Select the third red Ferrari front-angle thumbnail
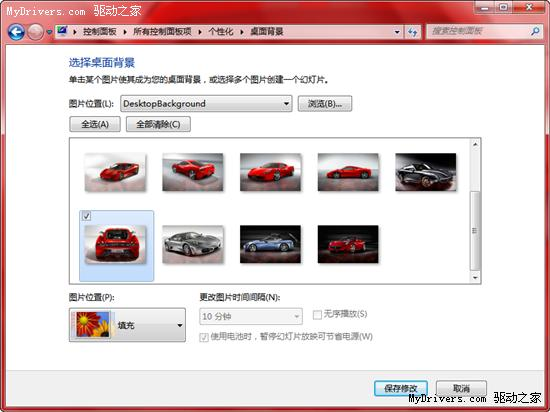The image size is (550, 412). coord(270,172)
